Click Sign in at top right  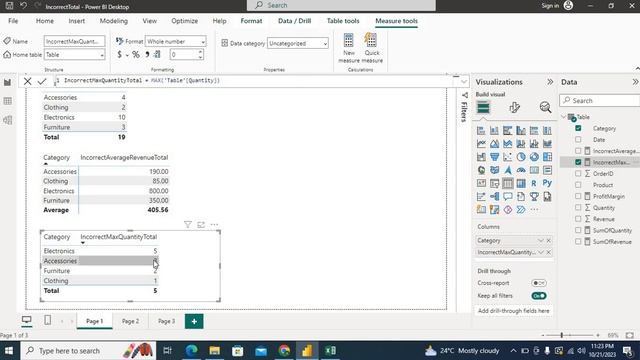coord(550,6)
